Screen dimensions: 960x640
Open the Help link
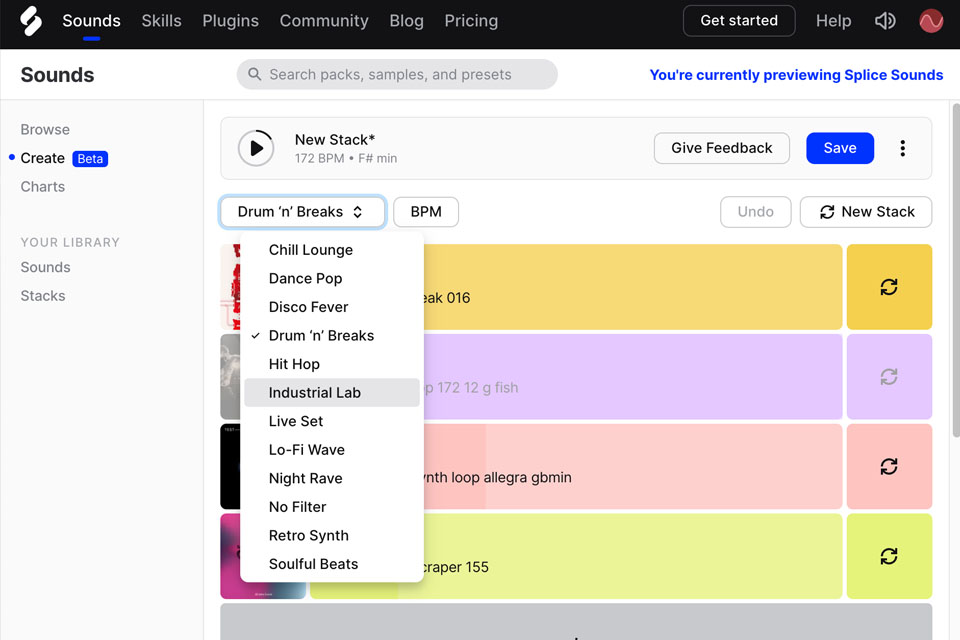click(833, 21)
